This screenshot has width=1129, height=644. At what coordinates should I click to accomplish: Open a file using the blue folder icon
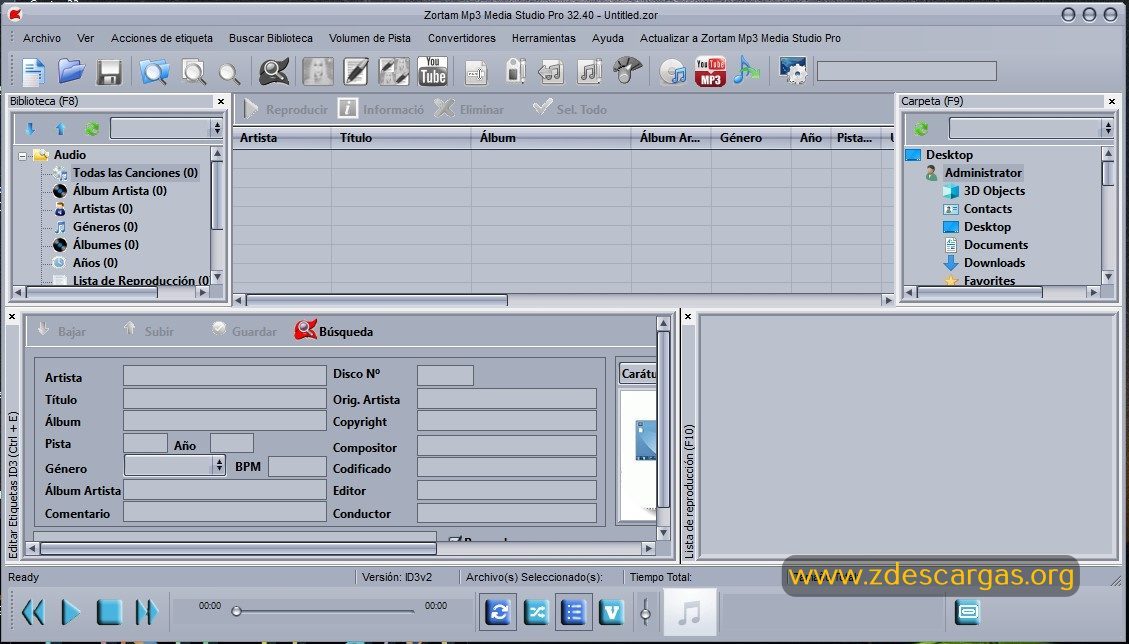[x=71, y=71]
